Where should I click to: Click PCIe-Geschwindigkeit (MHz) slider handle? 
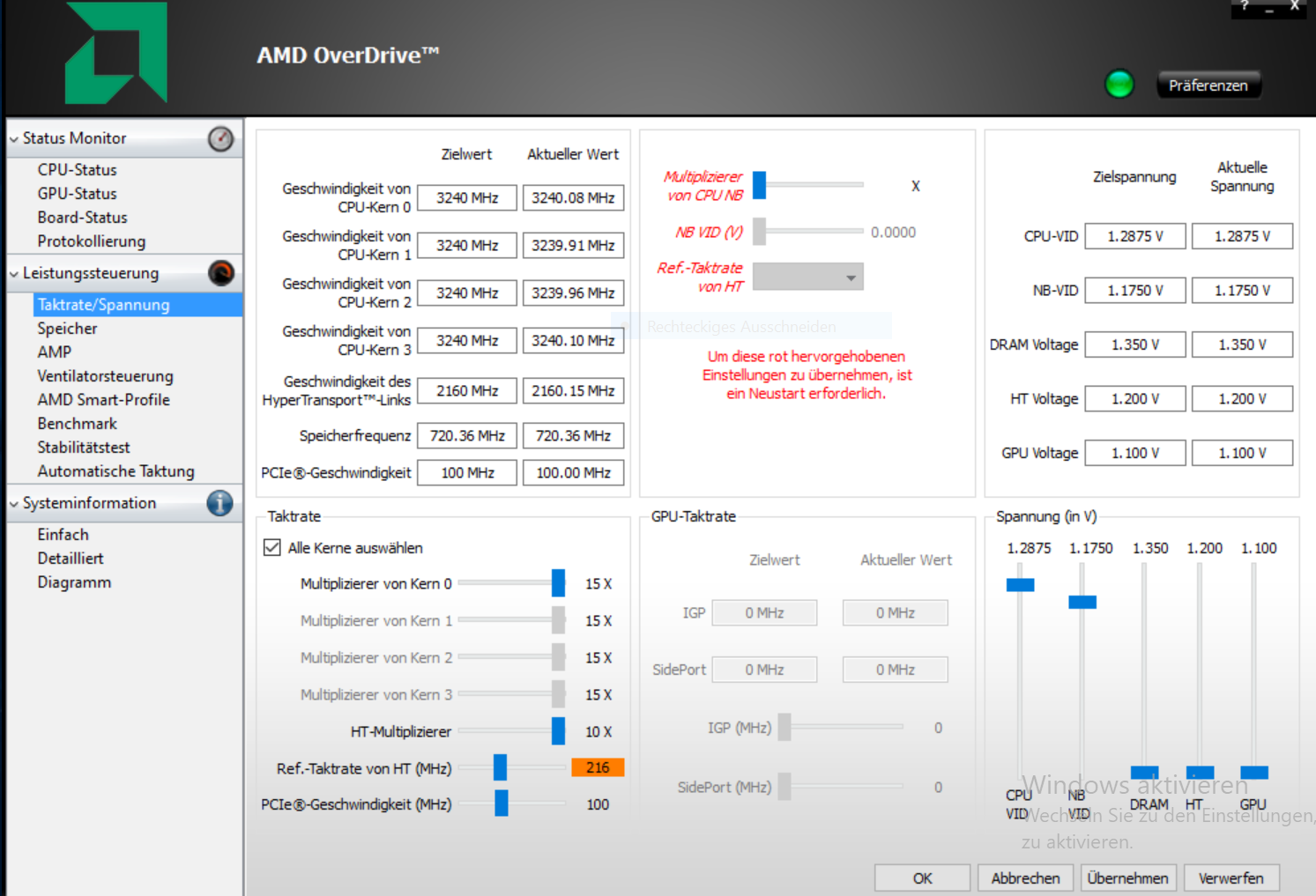pyautogui.click(x=501, y=803)
